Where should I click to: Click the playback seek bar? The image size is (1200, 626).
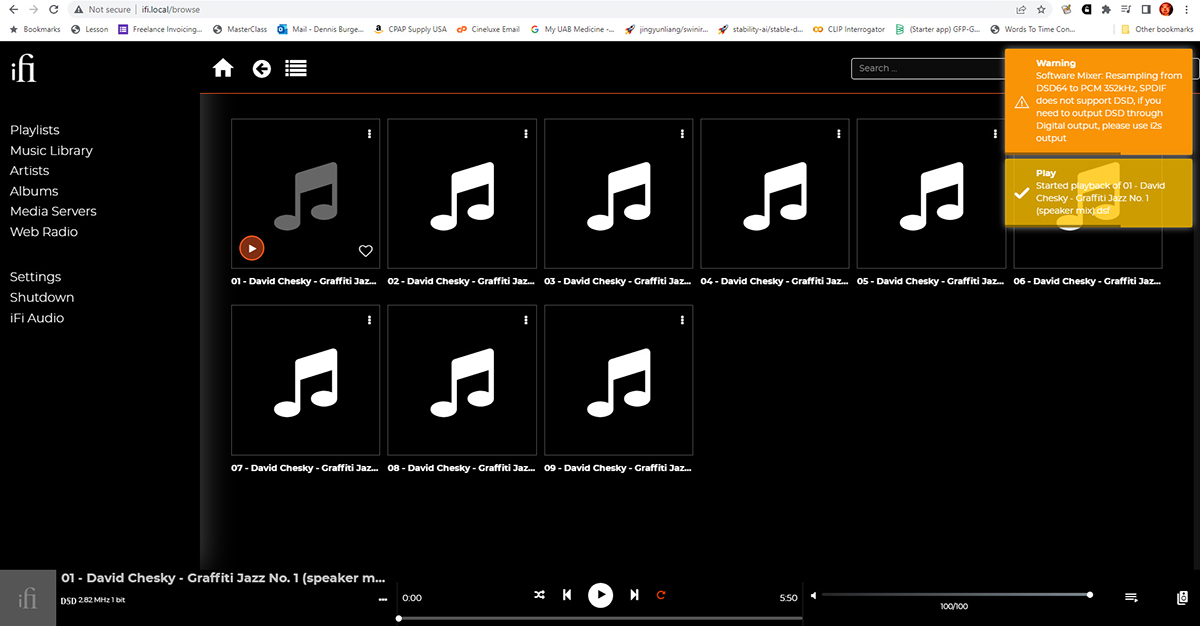coord(600,618)
